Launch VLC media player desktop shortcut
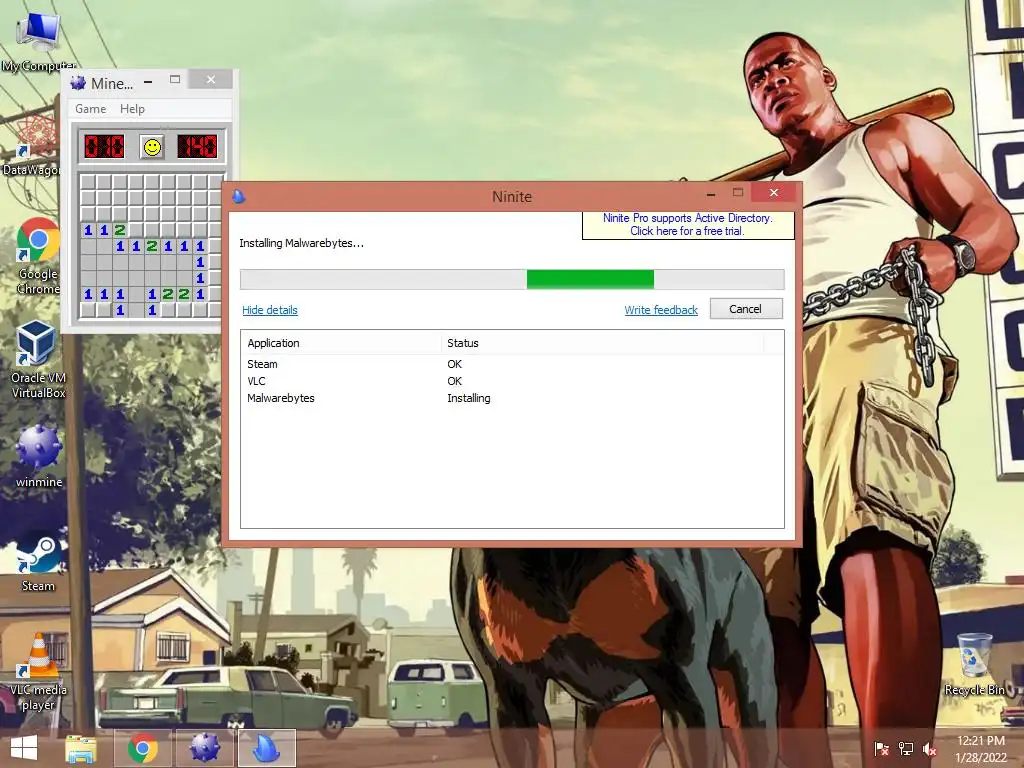The width and height of the screenshot is (1024, 768). 38,673
